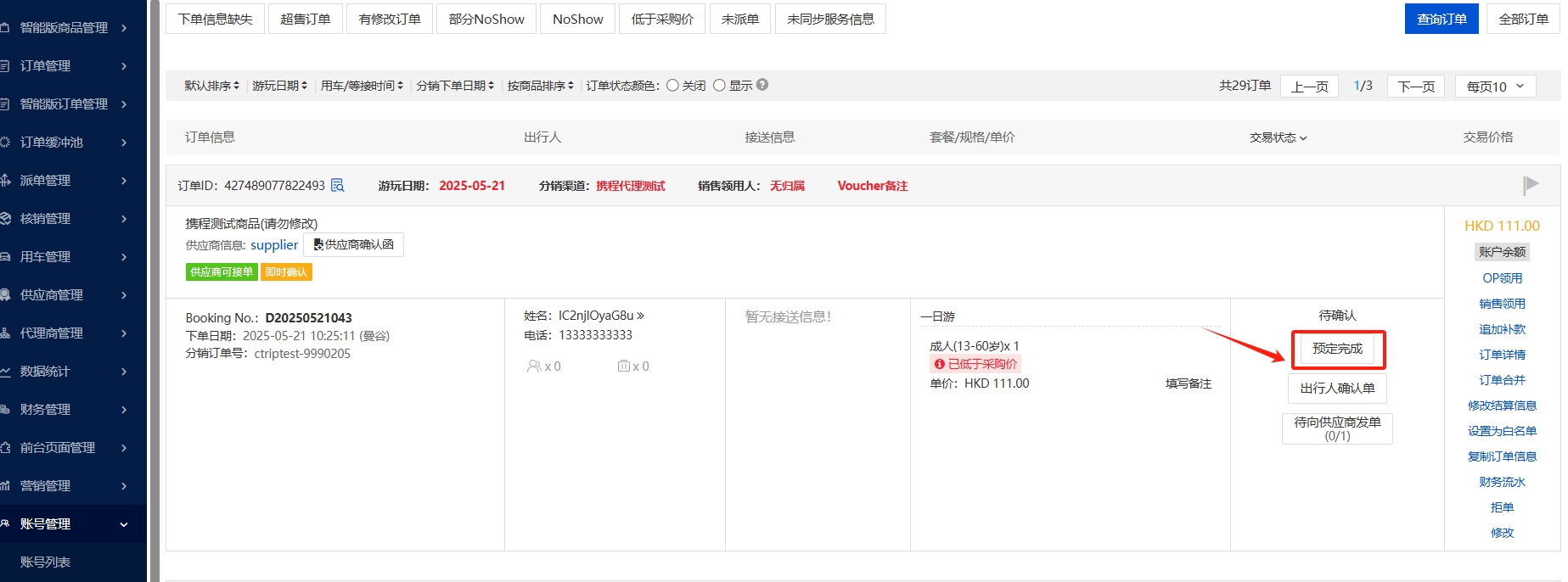Image resolution: width=1568 pixels, height=582 pixels.
Task: Go to next page with 下一页
Action: pos(1416,86)
